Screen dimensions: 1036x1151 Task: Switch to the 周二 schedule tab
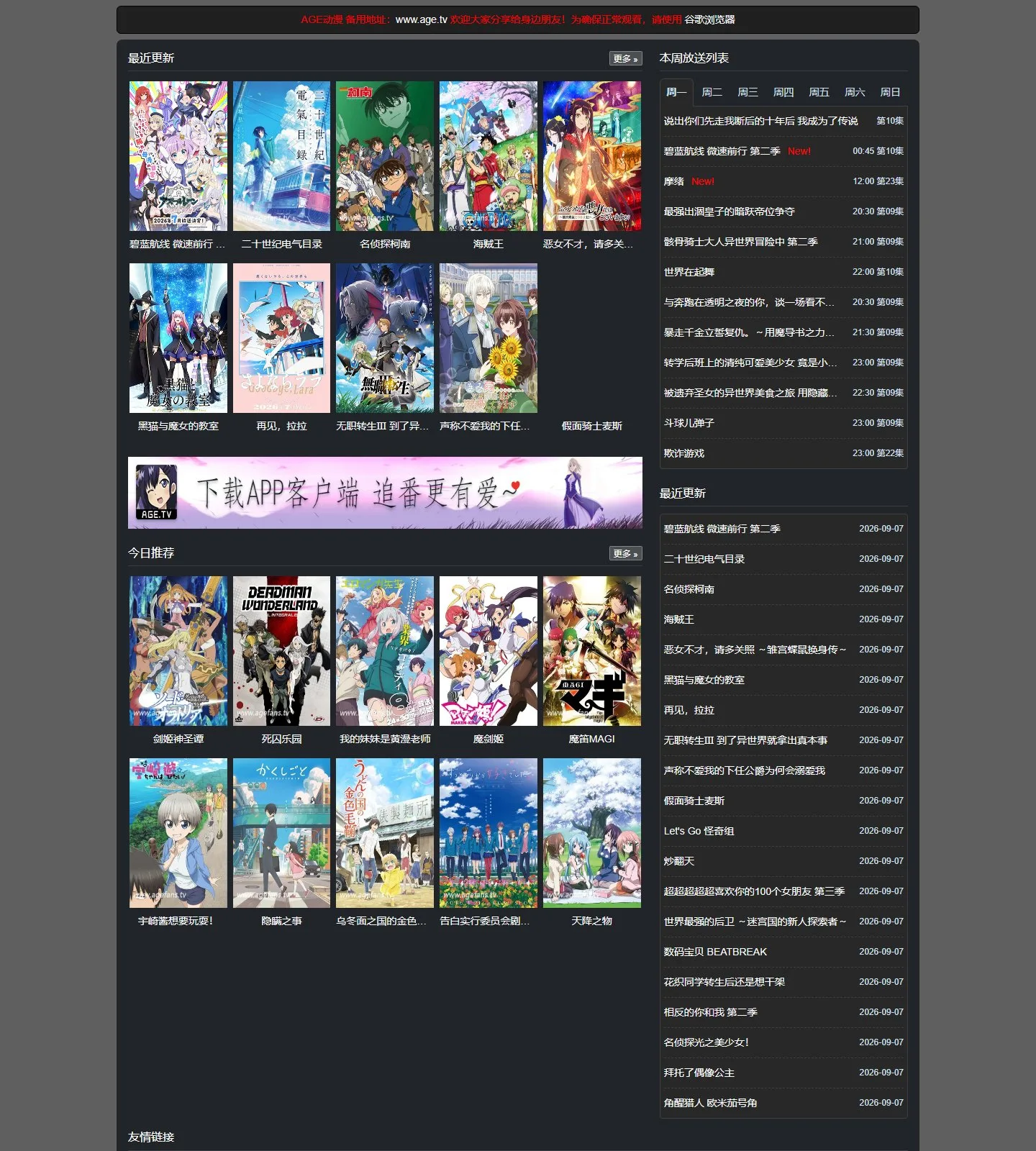click(x=712, y=92)
